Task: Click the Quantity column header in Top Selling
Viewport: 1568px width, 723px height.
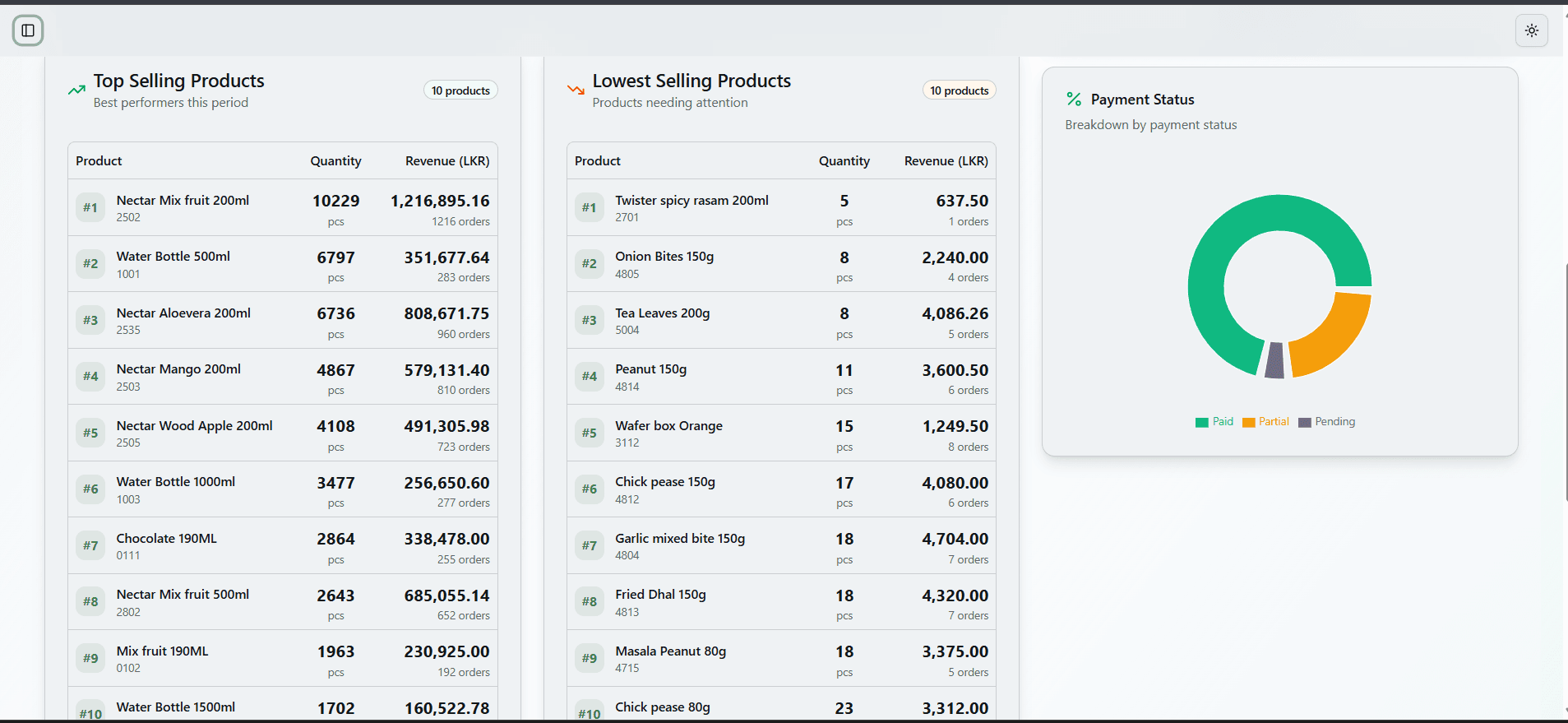Action: [335, 161]
